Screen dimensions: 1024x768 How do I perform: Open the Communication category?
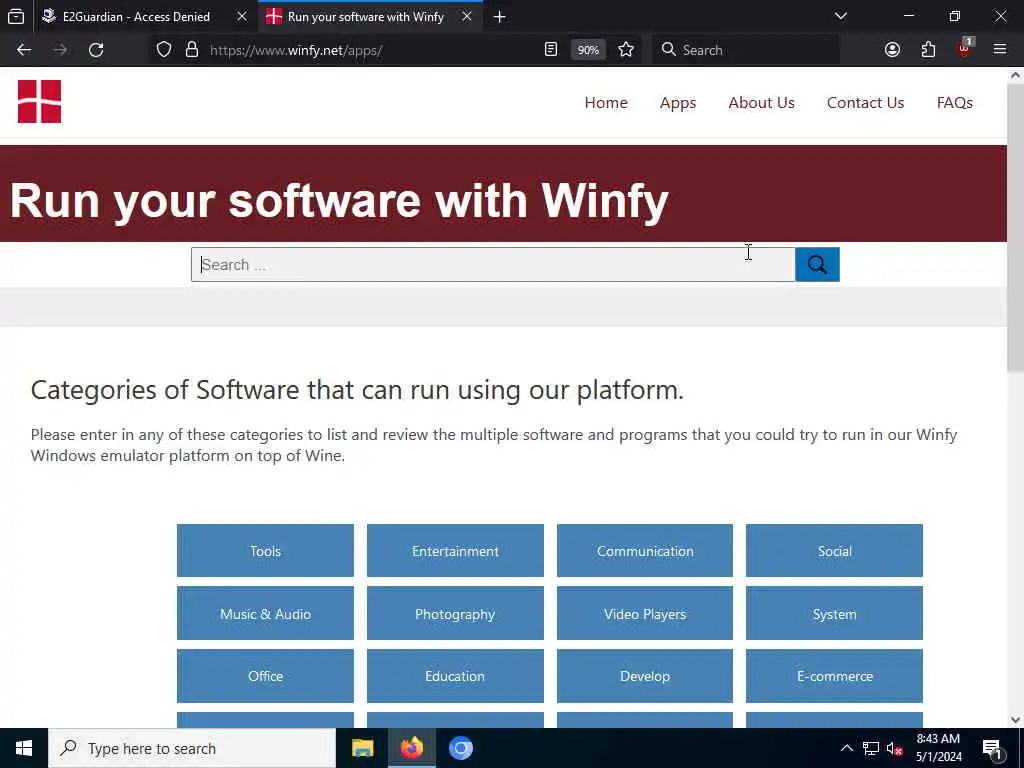[x=645, y=551]
